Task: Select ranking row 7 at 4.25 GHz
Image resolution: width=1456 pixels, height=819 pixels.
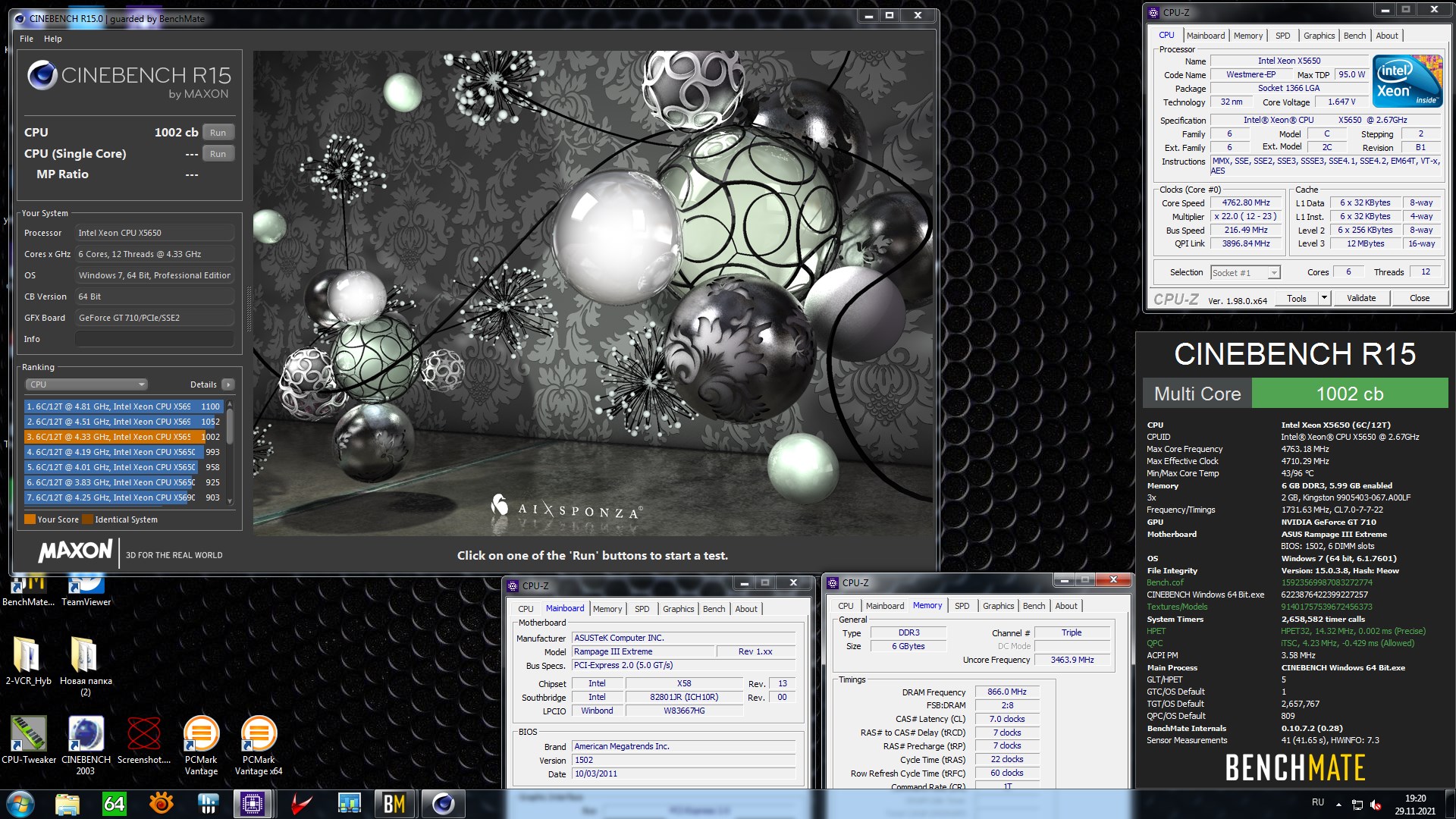Action: pyautogui.click(x=124, y=497)
